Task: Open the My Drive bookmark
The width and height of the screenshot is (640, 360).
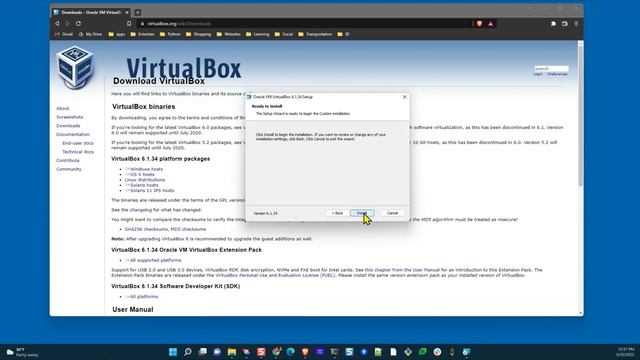Action: (90, 34)
